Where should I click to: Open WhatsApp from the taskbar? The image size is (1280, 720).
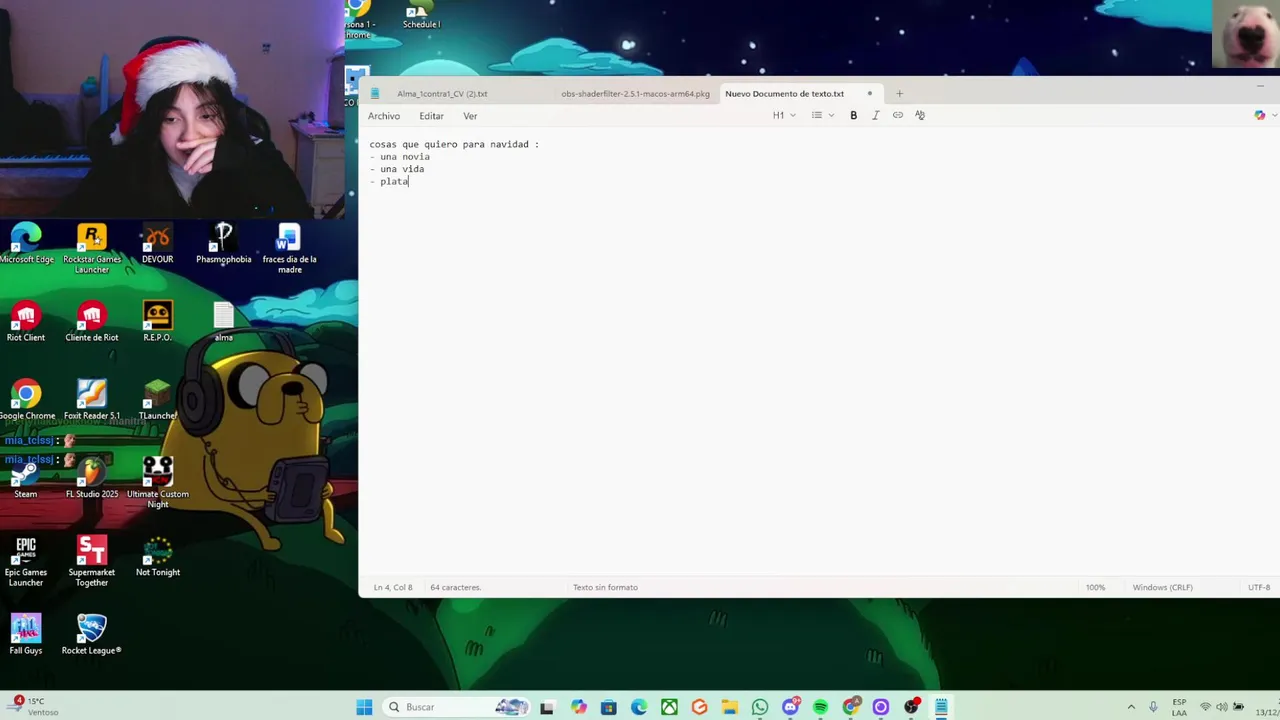coord(760,707)
